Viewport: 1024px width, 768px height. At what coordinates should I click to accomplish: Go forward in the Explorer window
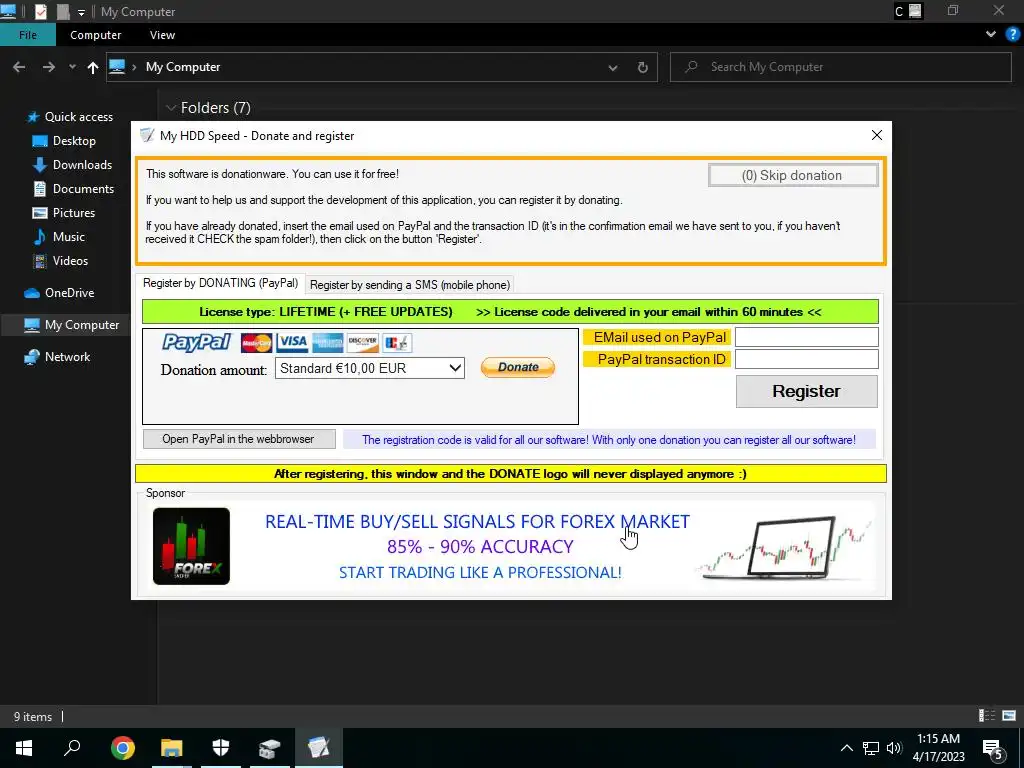pos(49,67)
